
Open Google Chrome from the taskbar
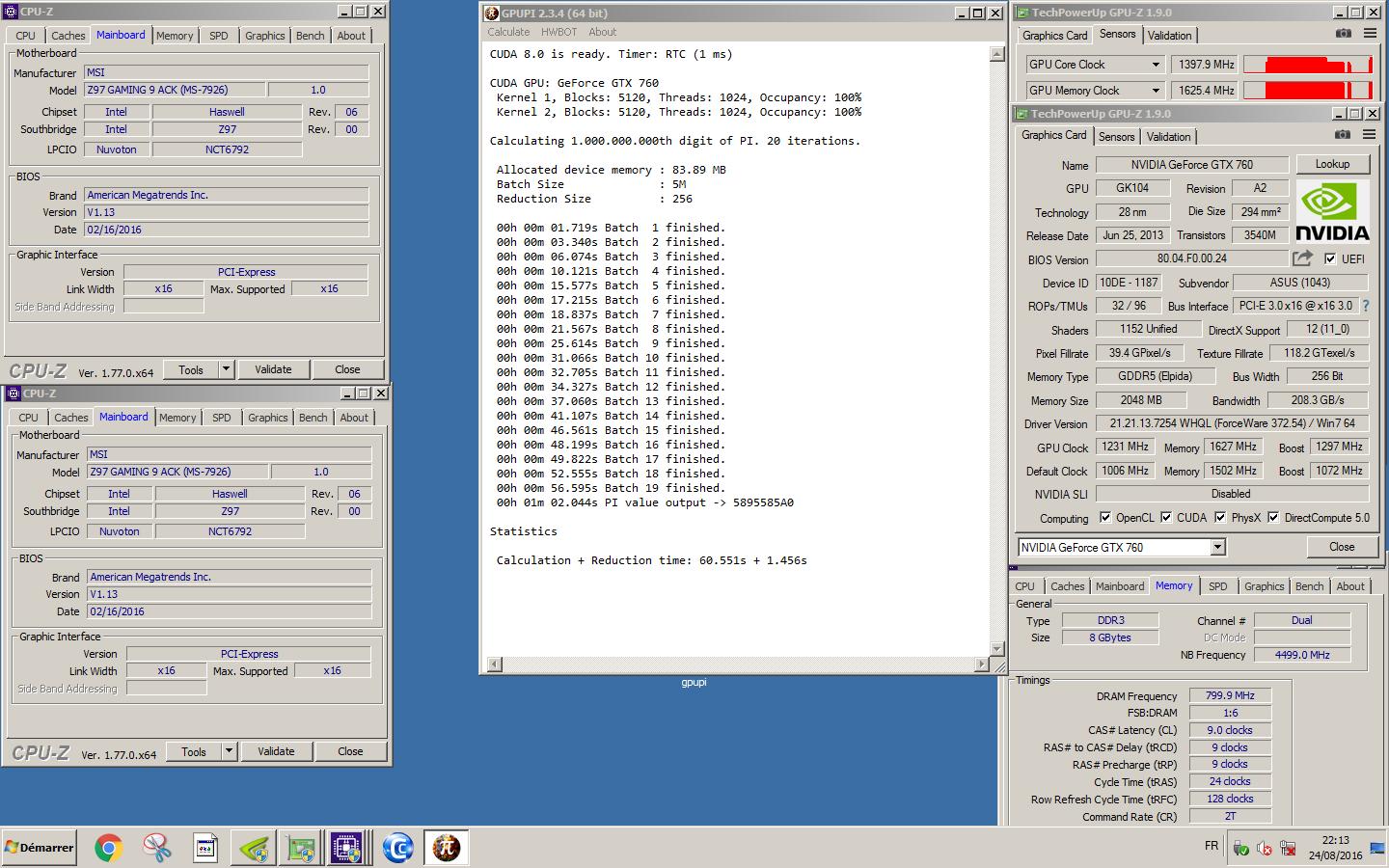pos(108,848)
